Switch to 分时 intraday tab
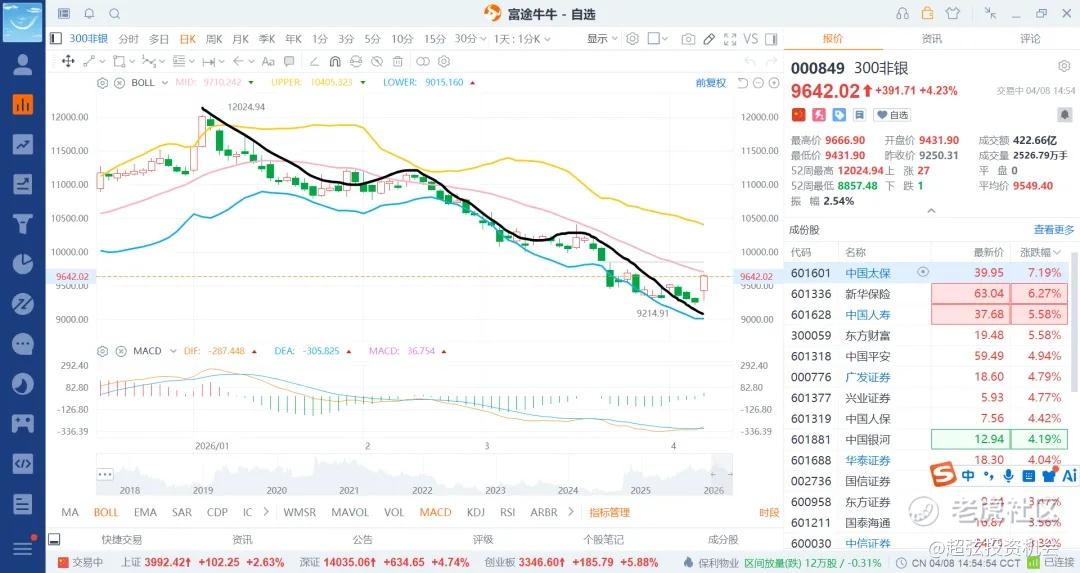This screenshot has height=573, width=1080. (128, 39)
